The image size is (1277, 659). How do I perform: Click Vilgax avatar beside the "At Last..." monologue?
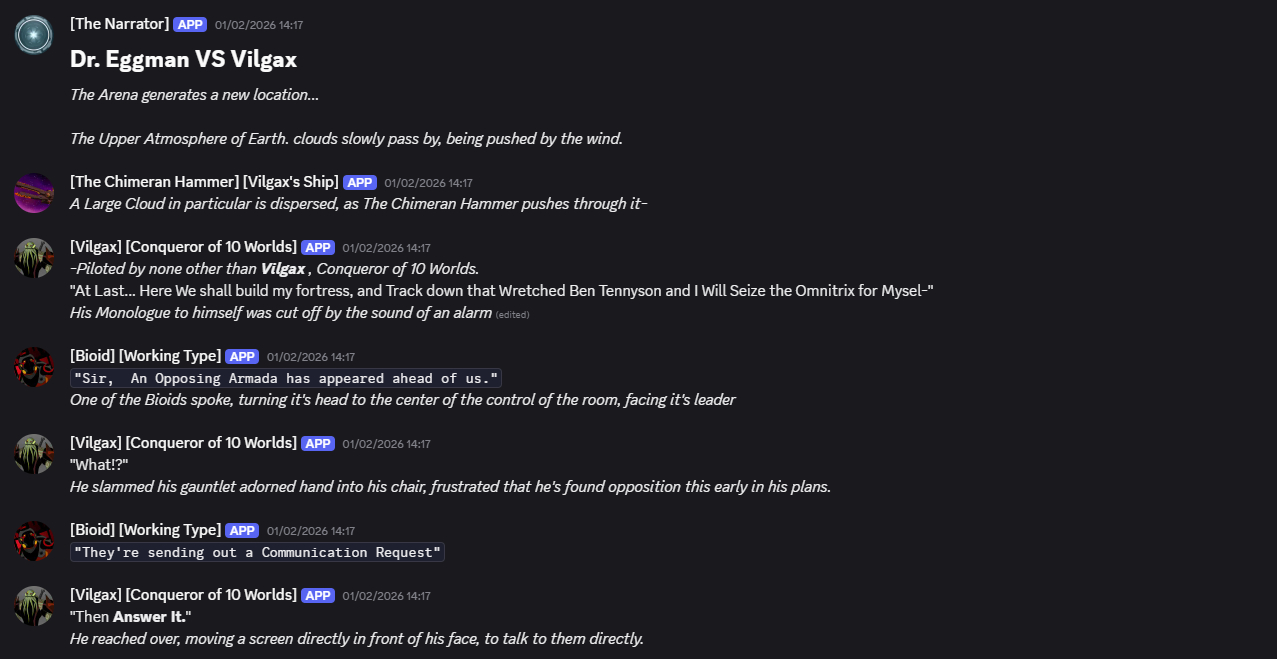[34, 258]
